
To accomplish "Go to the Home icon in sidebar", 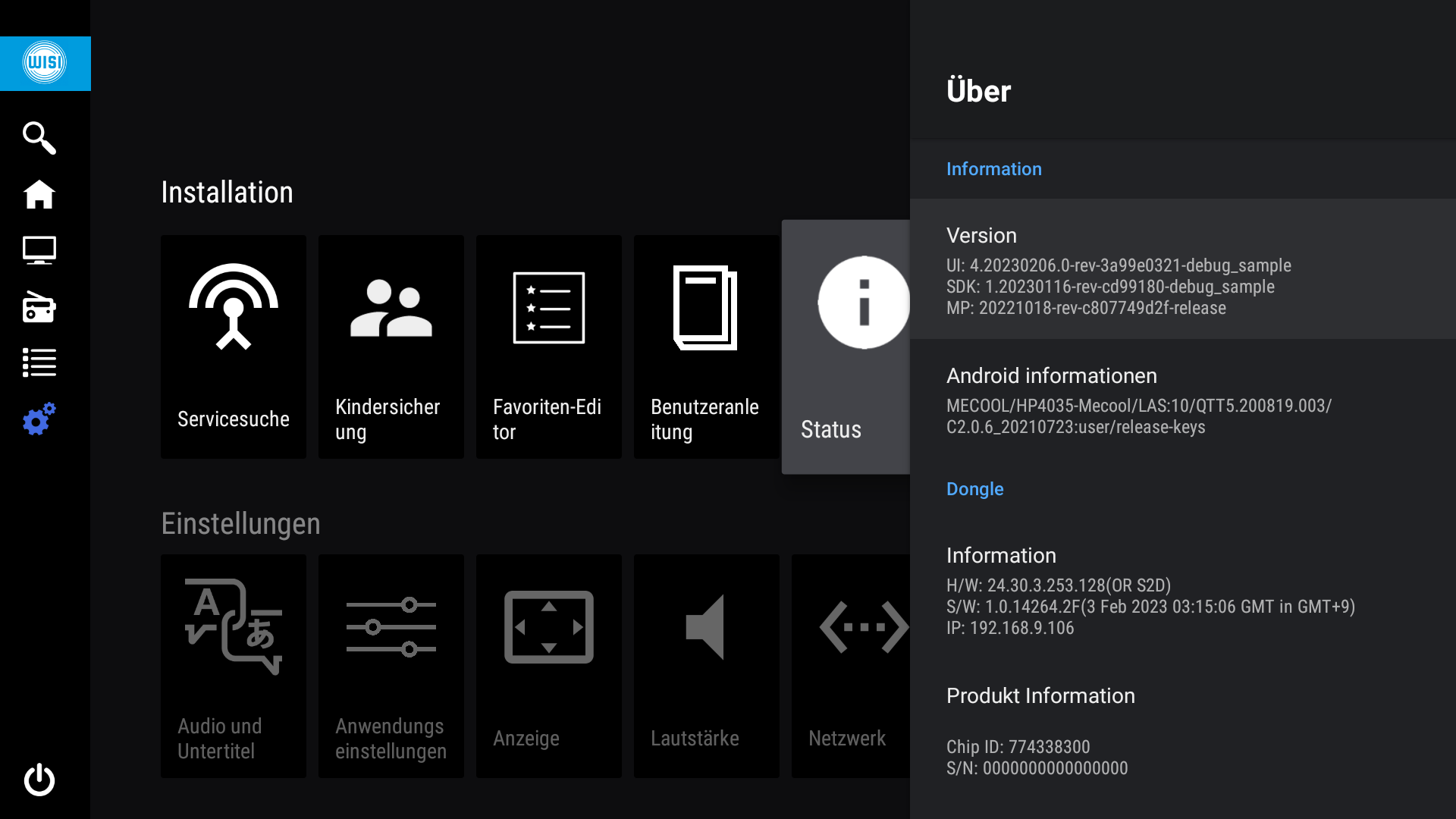I will [x=39, y=195].
